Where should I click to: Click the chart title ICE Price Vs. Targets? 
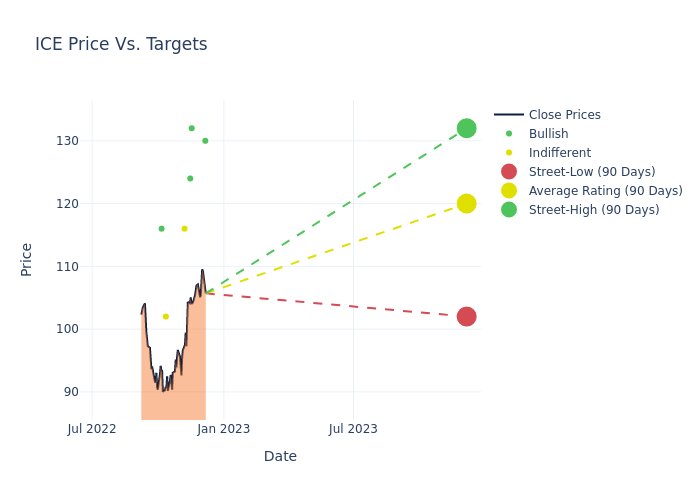pyautogui.click(x=121, y=44)
